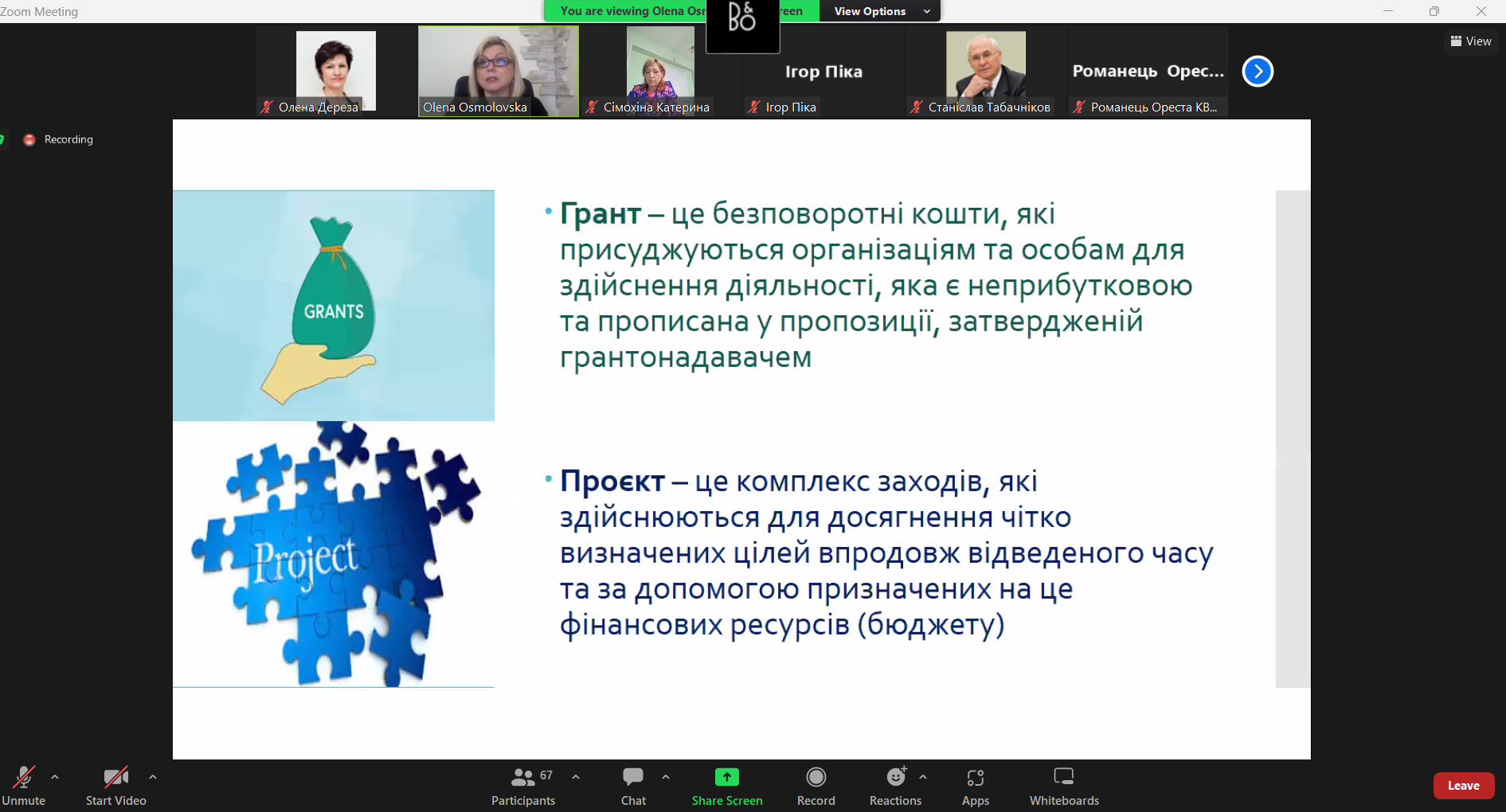The height and width of the screenshot is (812, 1506).
Task: Click the slide text '(бюджету)'
Action: pyautogui.click(x=931, y=625)
